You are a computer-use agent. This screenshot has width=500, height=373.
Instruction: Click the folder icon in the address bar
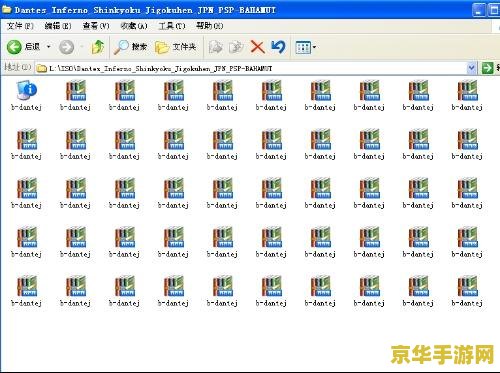(42, 68)
